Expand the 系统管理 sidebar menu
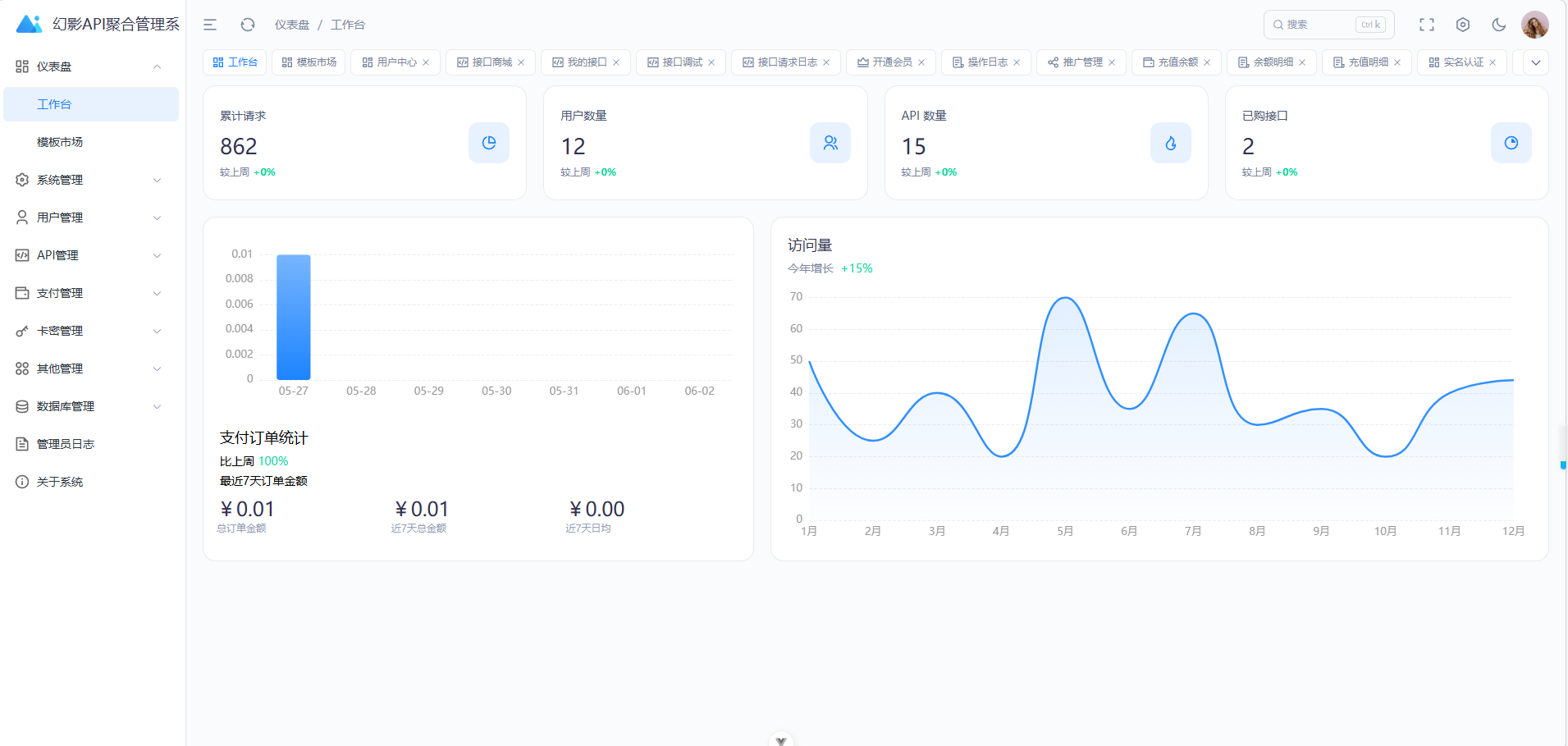The image size is (1568, 746). (91, 180)
